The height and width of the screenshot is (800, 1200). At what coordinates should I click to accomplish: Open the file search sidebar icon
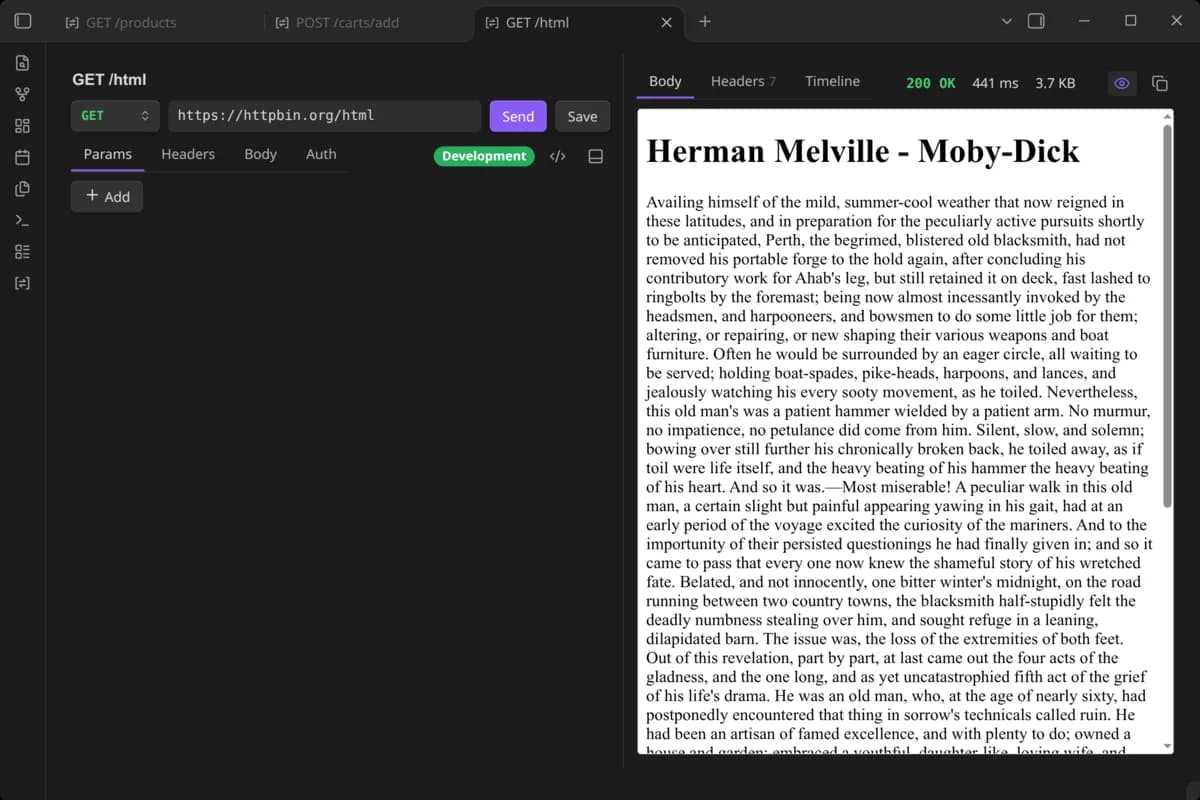coord(22,63)
